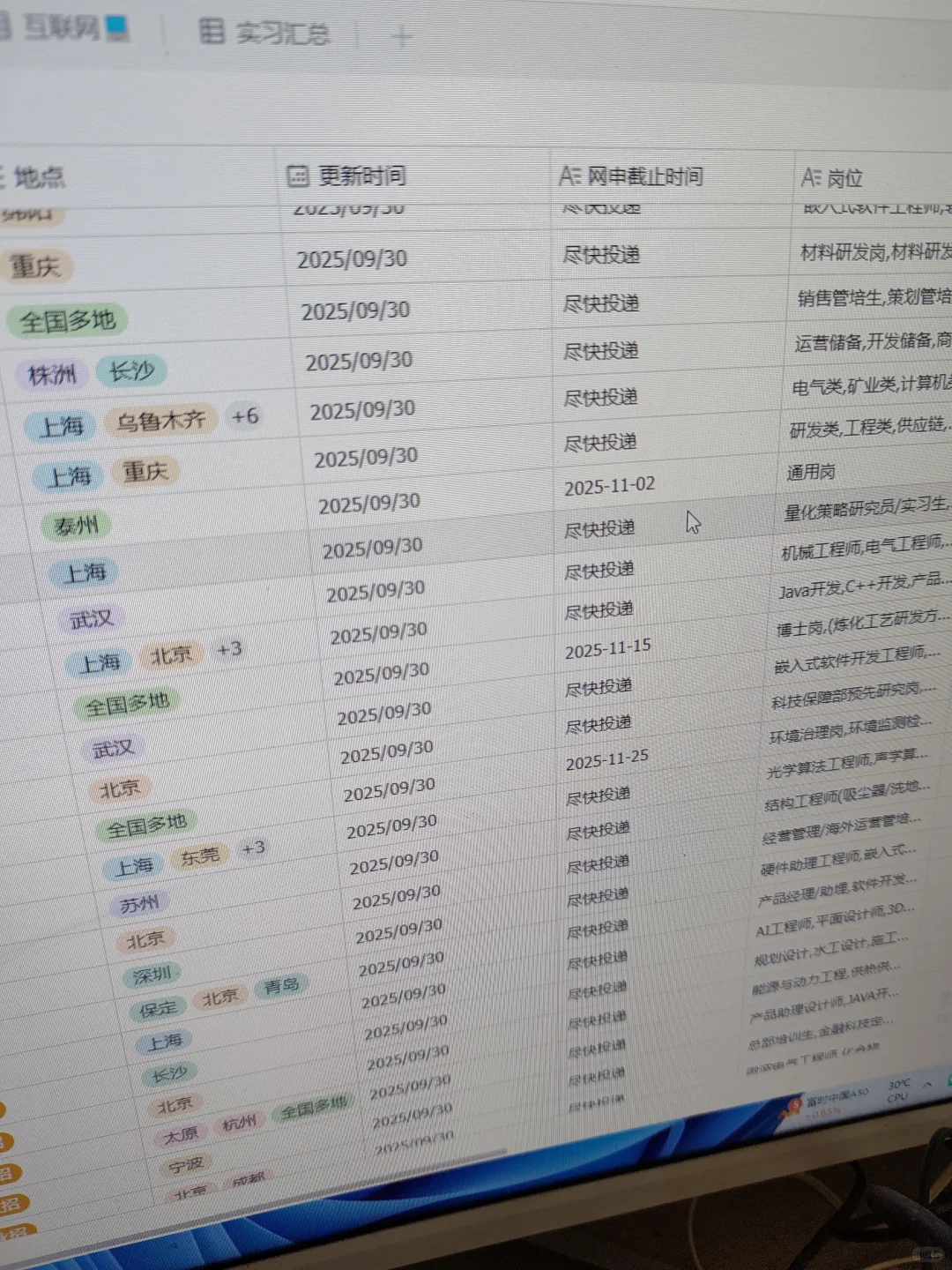Click the 苏州 location tag
The image size is (952, 1270).
139,904
